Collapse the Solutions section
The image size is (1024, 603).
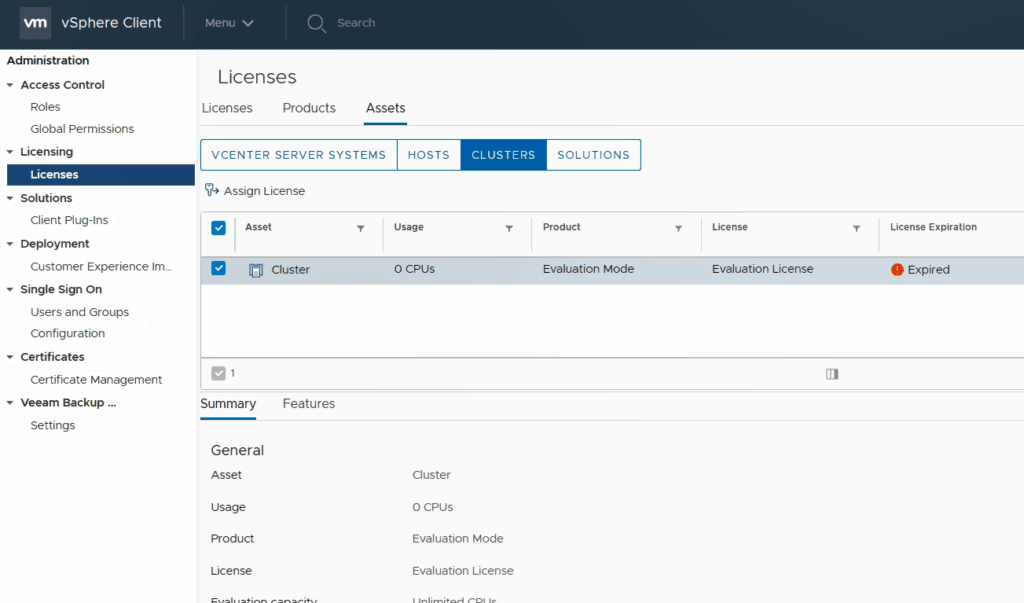pos(10,198)
